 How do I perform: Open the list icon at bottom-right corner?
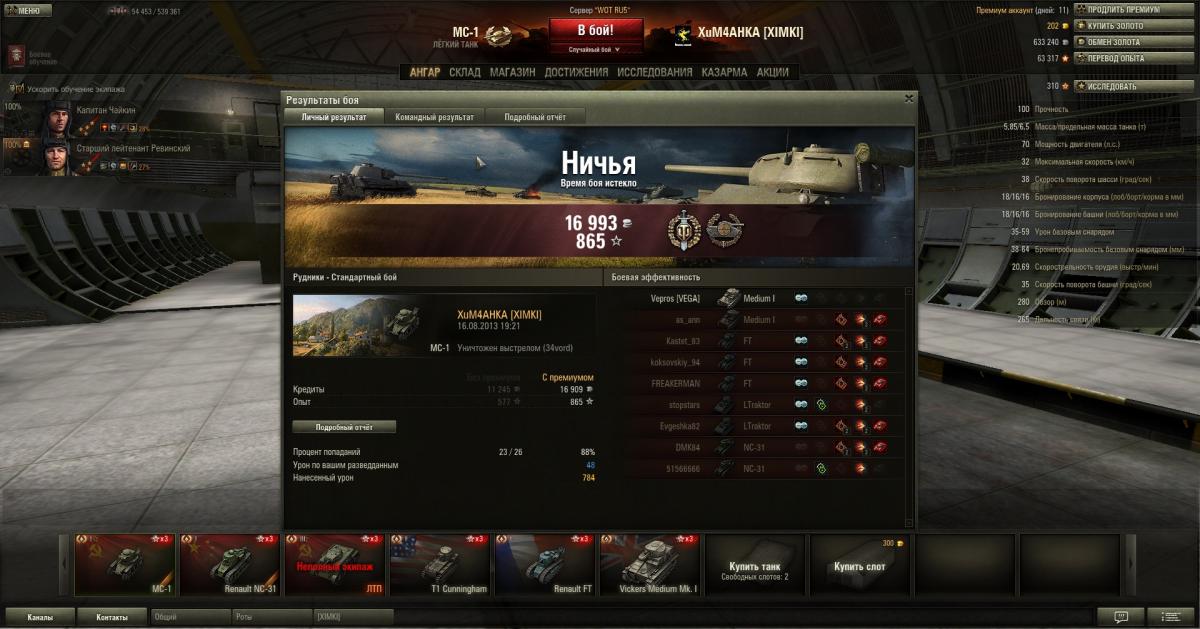pyautogui.click(x=1169, y=617)
